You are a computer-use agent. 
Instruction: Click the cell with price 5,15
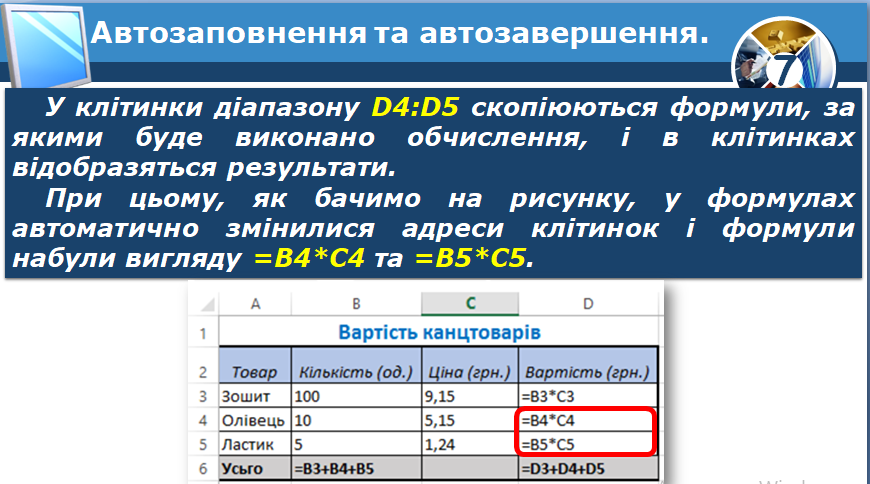click(470, 420)
